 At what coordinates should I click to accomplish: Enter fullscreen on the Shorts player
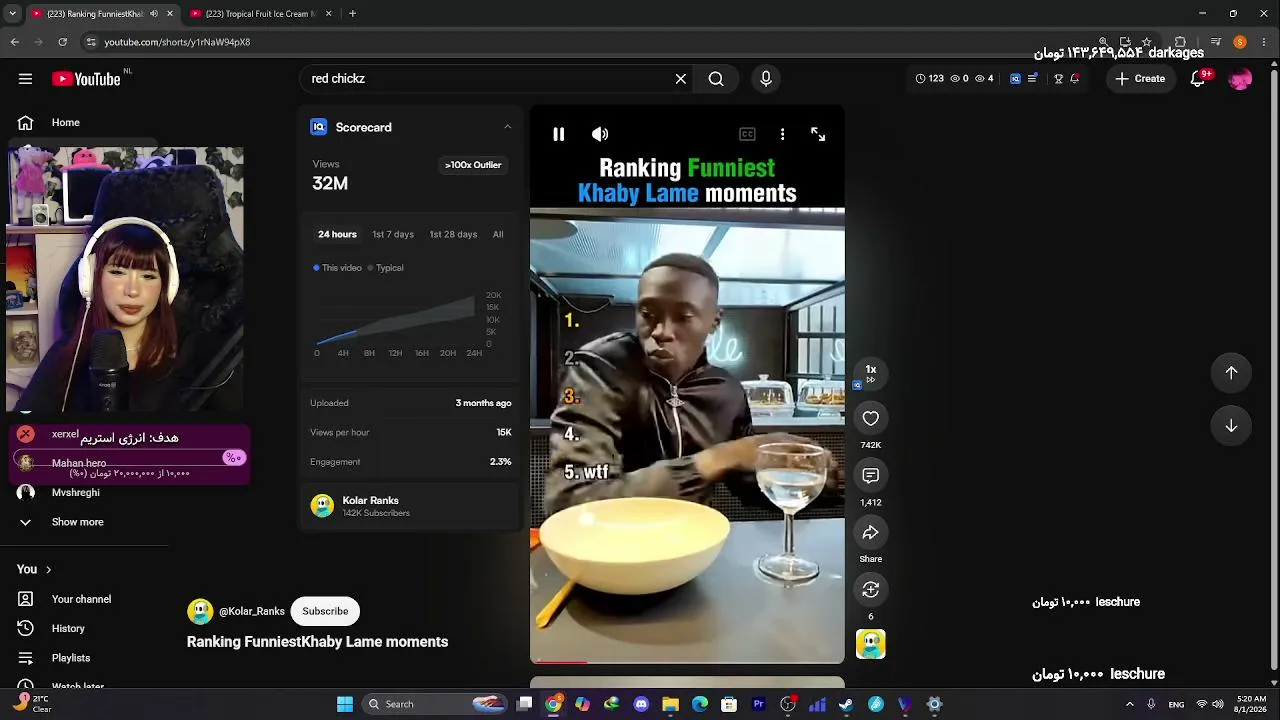pyautogui.click(x=818, y=134)
